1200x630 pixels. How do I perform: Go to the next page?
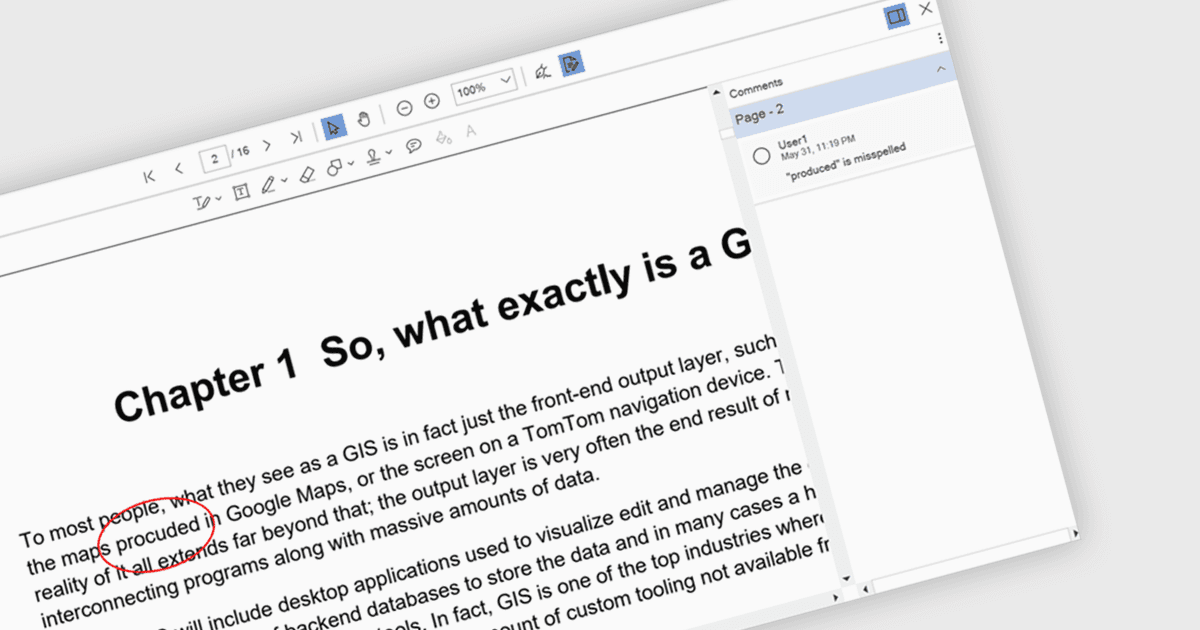(x=267, y=146)
